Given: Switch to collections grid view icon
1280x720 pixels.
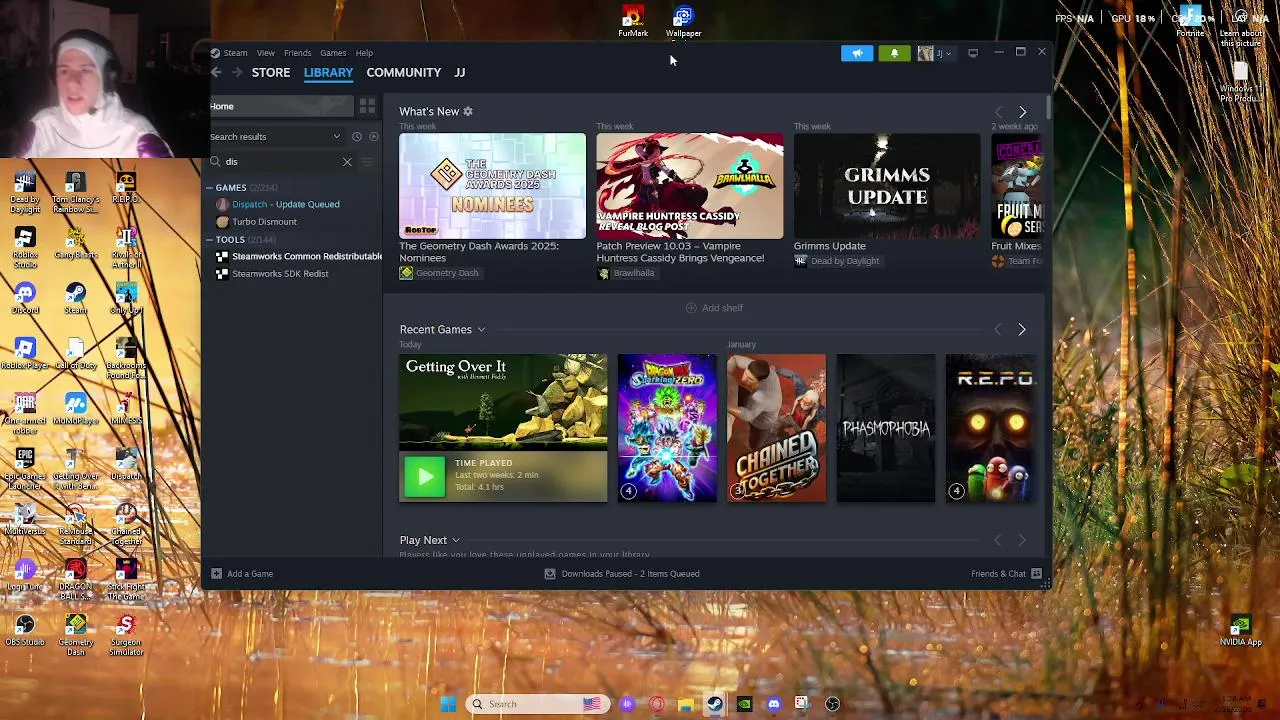Looking at the screenshot, I should [367, 106].
